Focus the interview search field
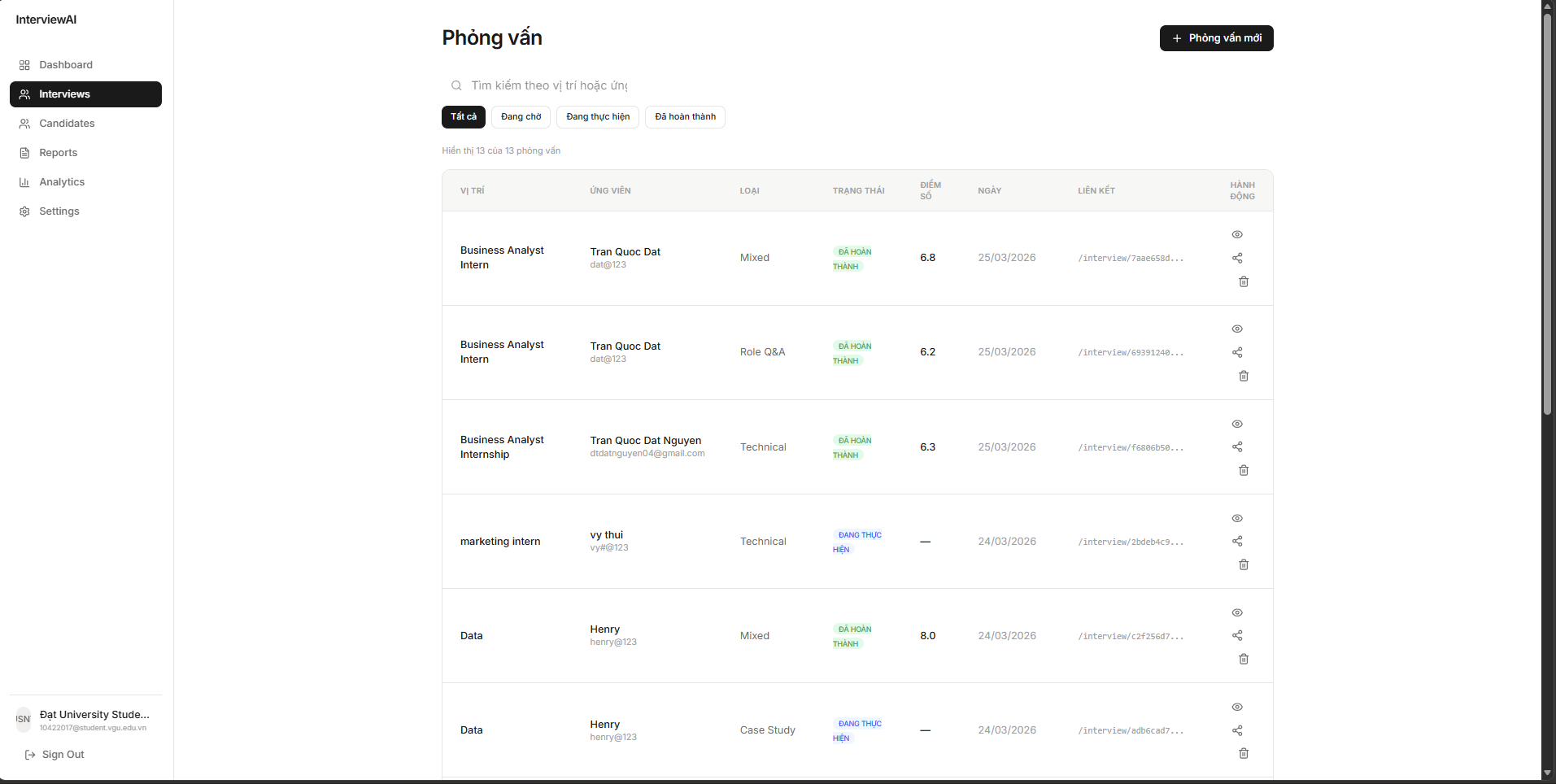This screenshot has height=784, width=1556. pos(538,85)
